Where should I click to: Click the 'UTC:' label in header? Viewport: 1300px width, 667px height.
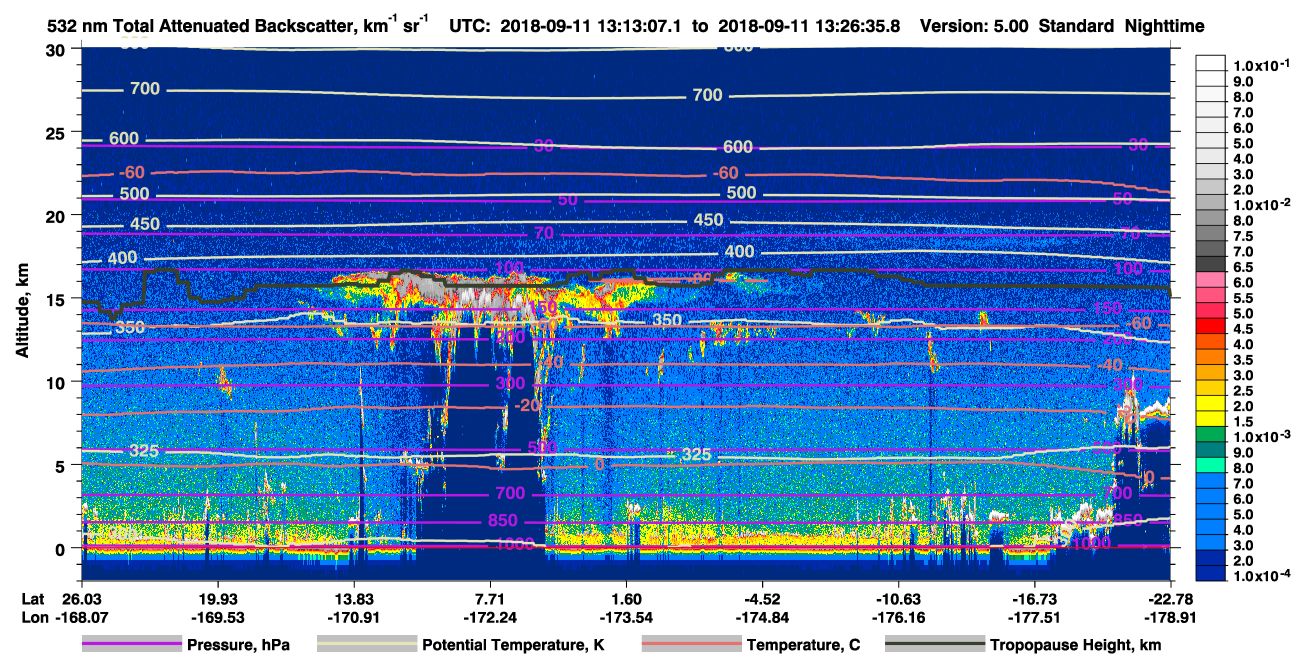pos(470,27)
